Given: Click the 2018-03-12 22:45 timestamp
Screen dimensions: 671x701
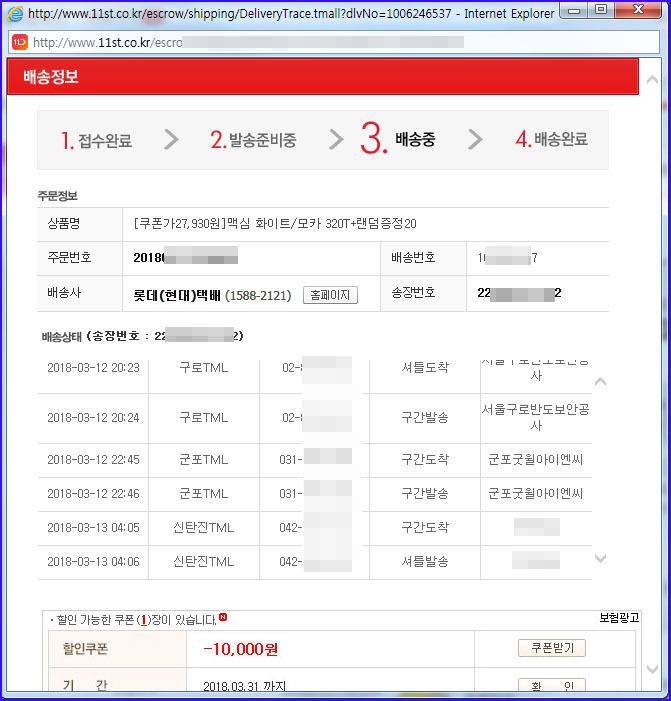Looking at the screenshot, I should [x=93, y=460].
